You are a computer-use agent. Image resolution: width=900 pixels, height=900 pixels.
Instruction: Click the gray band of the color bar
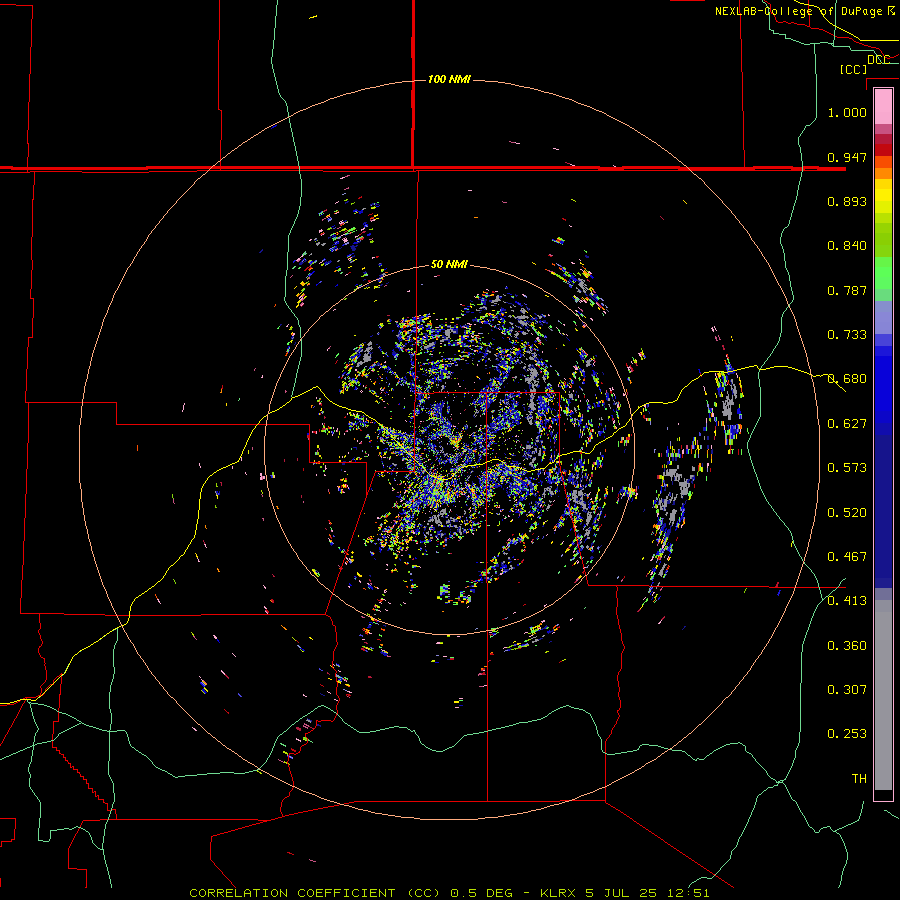click(883, 695)
